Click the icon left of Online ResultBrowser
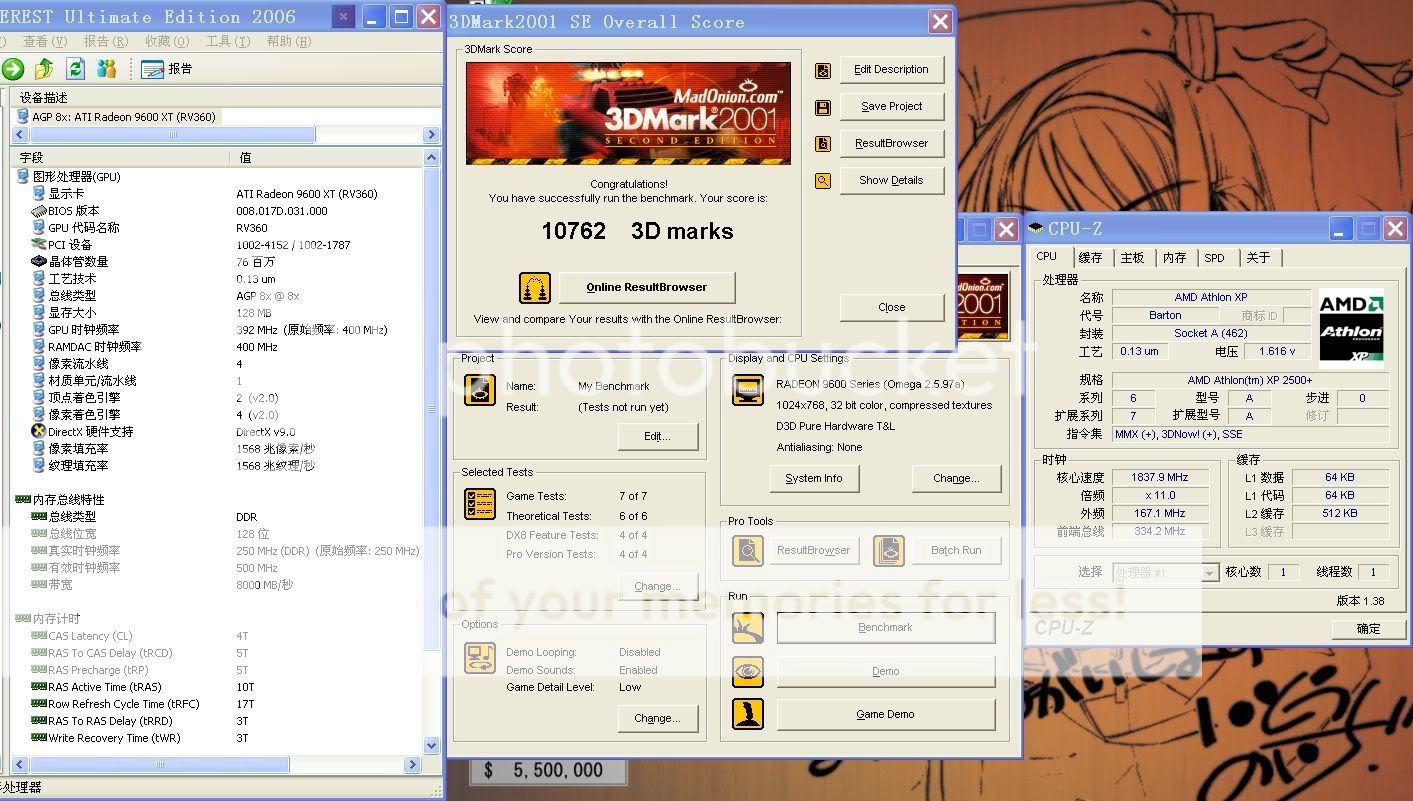This screenshot has height=801, width=1413. 535,288
